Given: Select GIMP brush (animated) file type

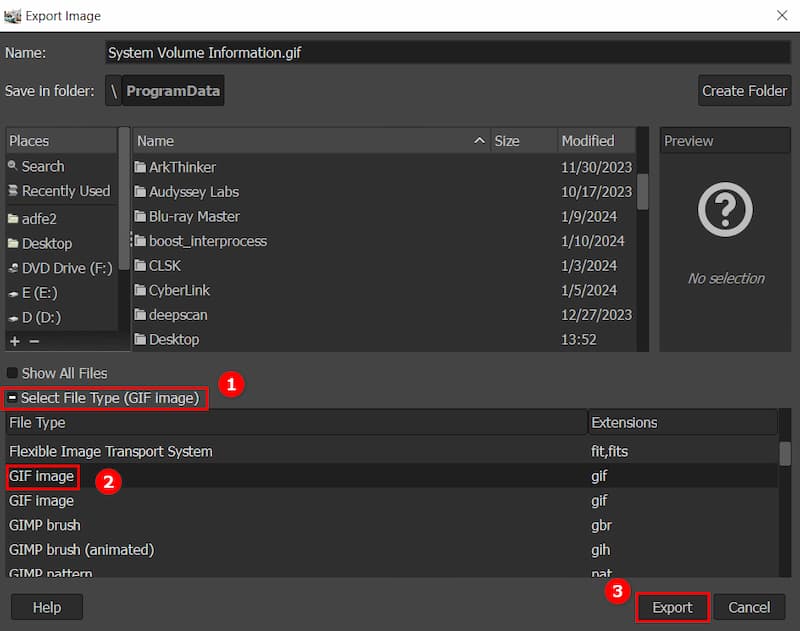Looking at the screenshot, I should 82,549.
